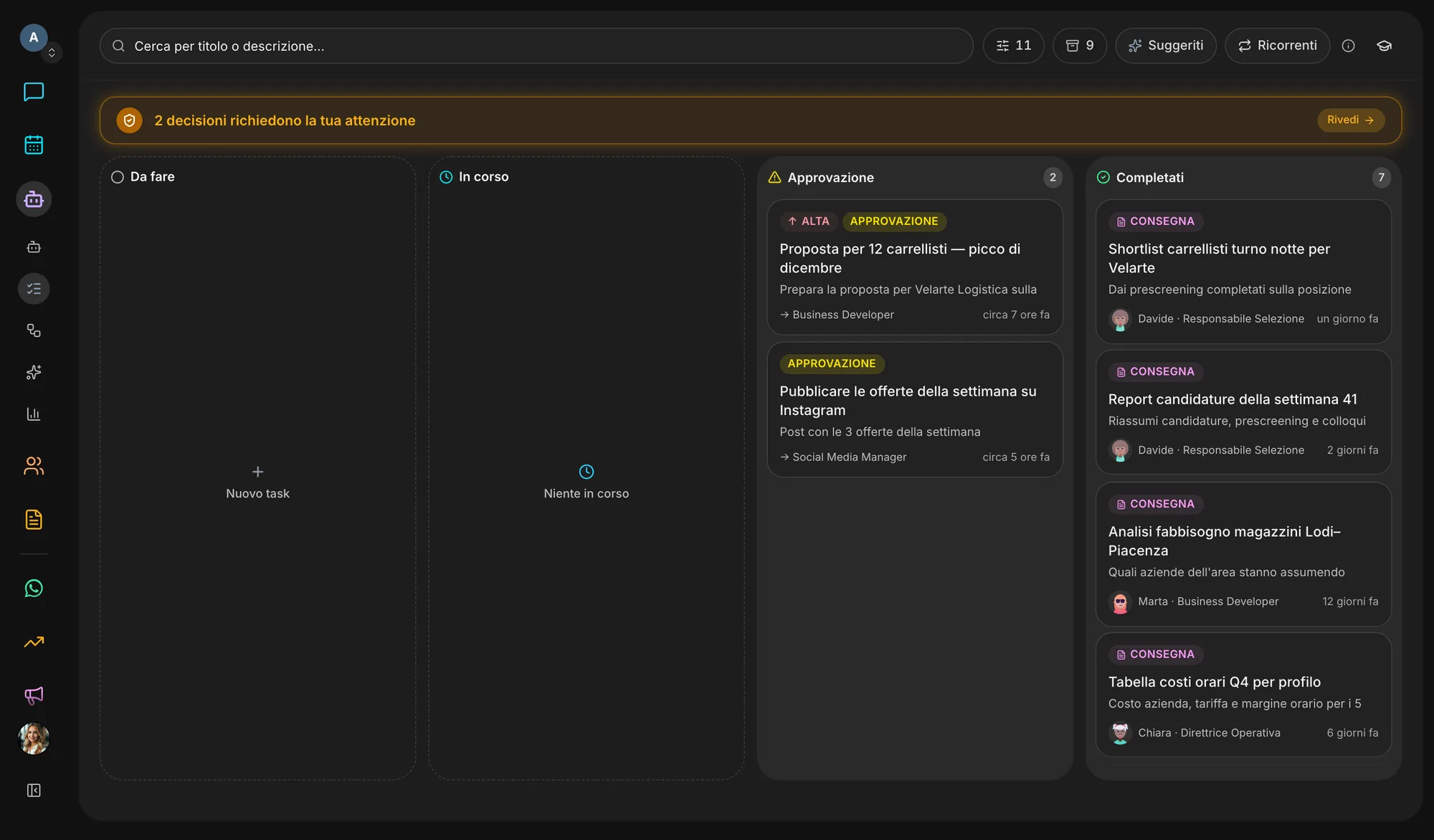Open Pubblicare le offerte su Instagram card
Screen dimensions: 1434x840
[914, 409]
